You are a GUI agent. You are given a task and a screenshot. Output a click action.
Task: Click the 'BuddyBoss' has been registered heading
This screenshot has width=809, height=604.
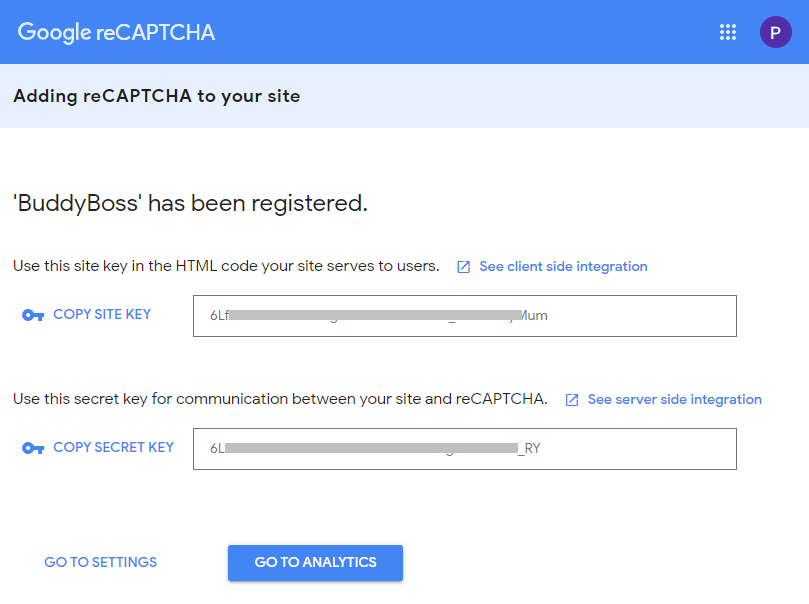tap(190, 204)
